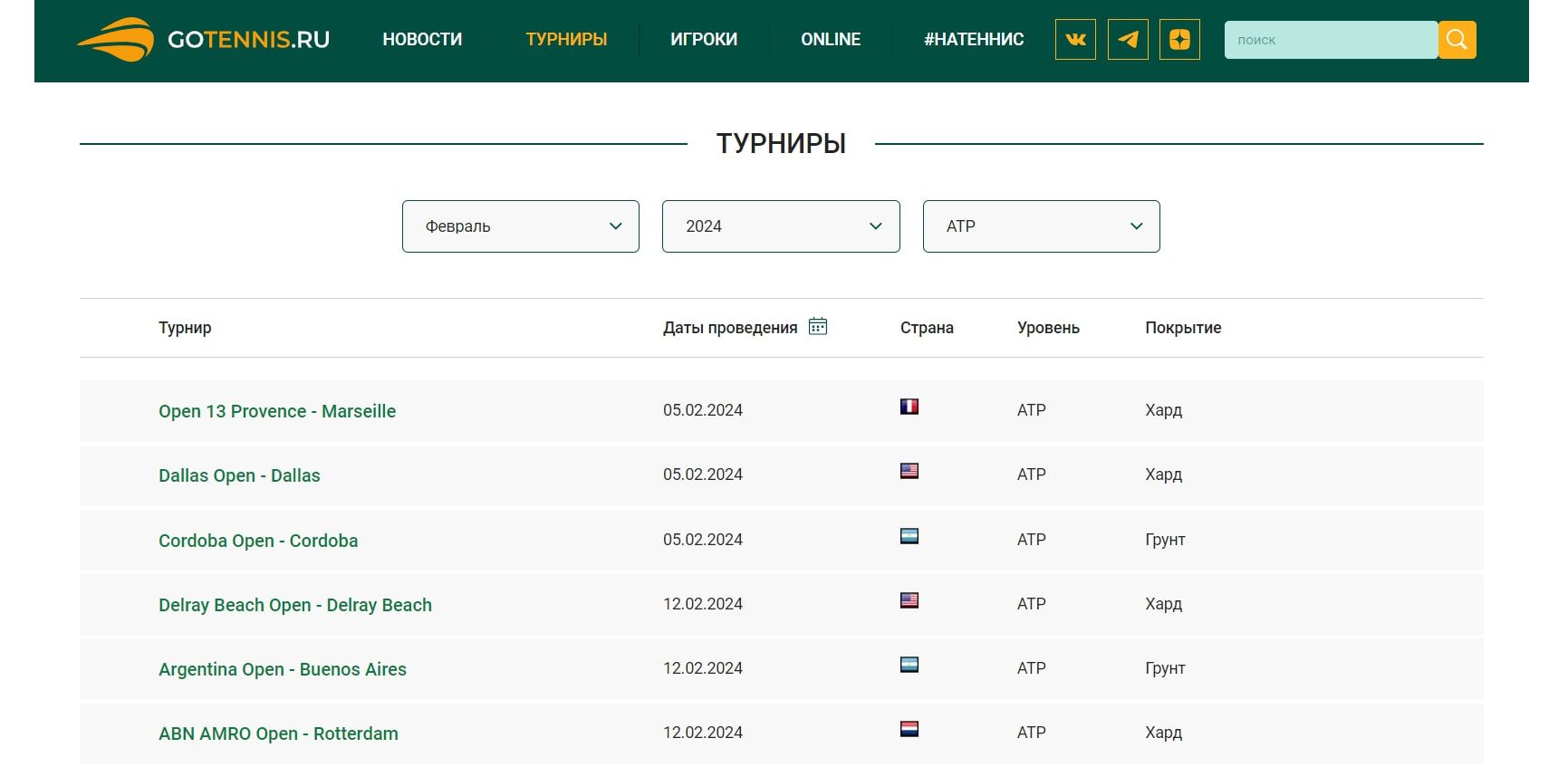Click date 05.02.2024 in Marseille row
The width and height of the screenshot is (1568, 767).
[x=703, y=410]
